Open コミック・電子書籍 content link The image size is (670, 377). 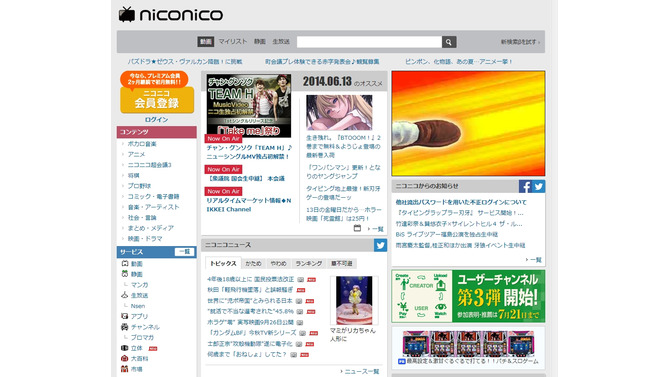(153, 197)
